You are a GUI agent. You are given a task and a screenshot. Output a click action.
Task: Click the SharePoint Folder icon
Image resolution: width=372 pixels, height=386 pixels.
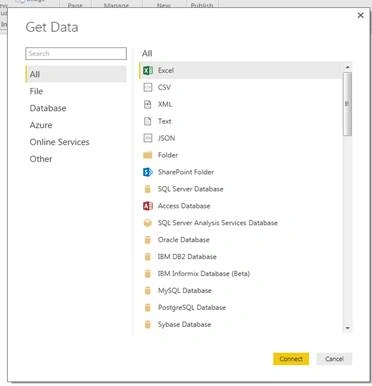148,172
